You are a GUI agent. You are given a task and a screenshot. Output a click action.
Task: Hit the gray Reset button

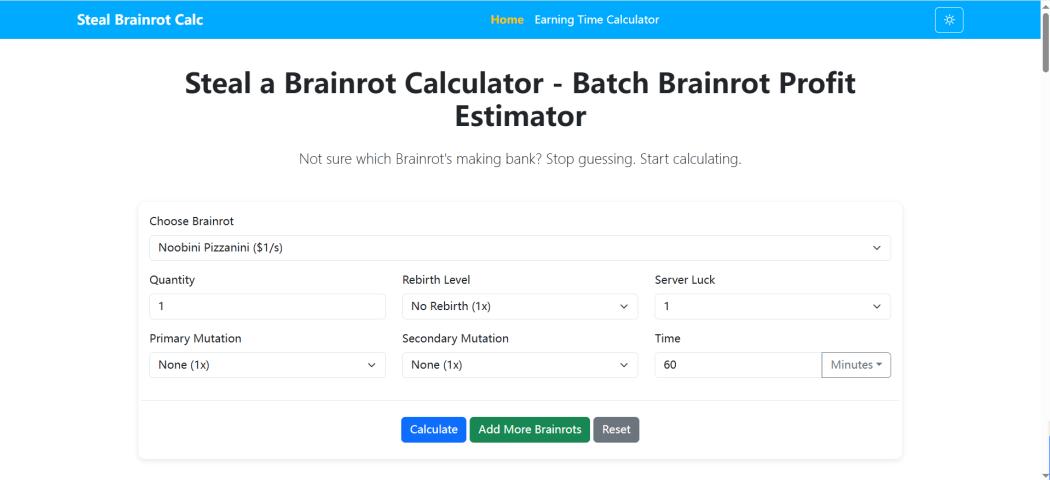(616, 429)
